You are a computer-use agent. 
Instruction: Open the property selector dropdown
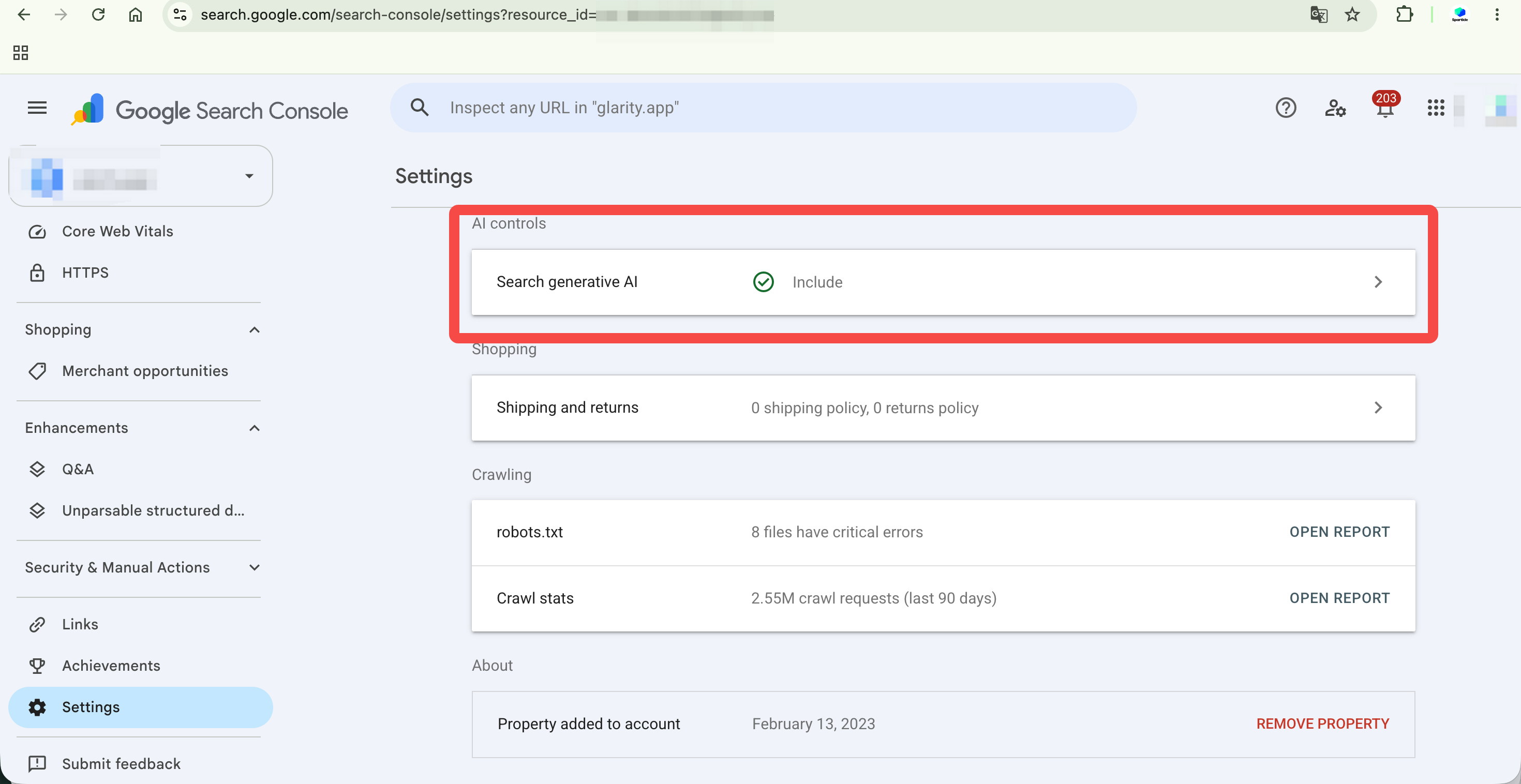141,176
